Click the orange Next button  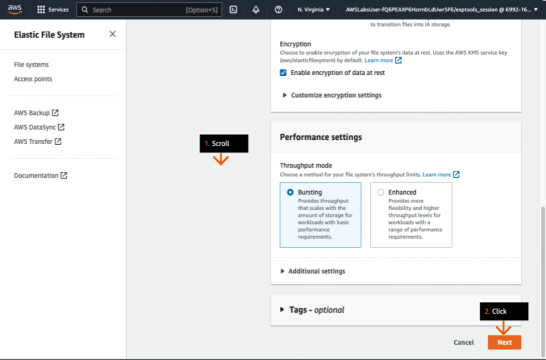(x=504, y=342)
